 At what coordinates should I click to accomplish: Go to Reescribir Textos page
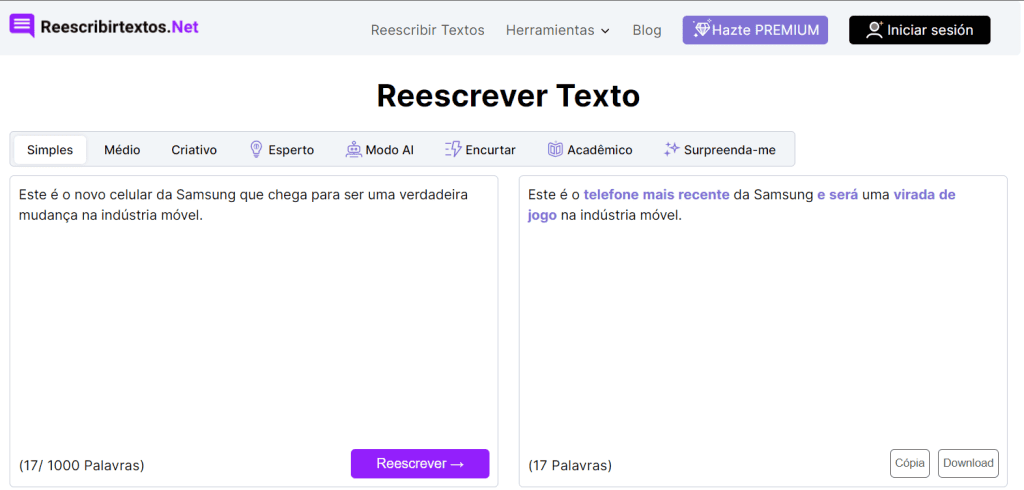pos(428,30)
